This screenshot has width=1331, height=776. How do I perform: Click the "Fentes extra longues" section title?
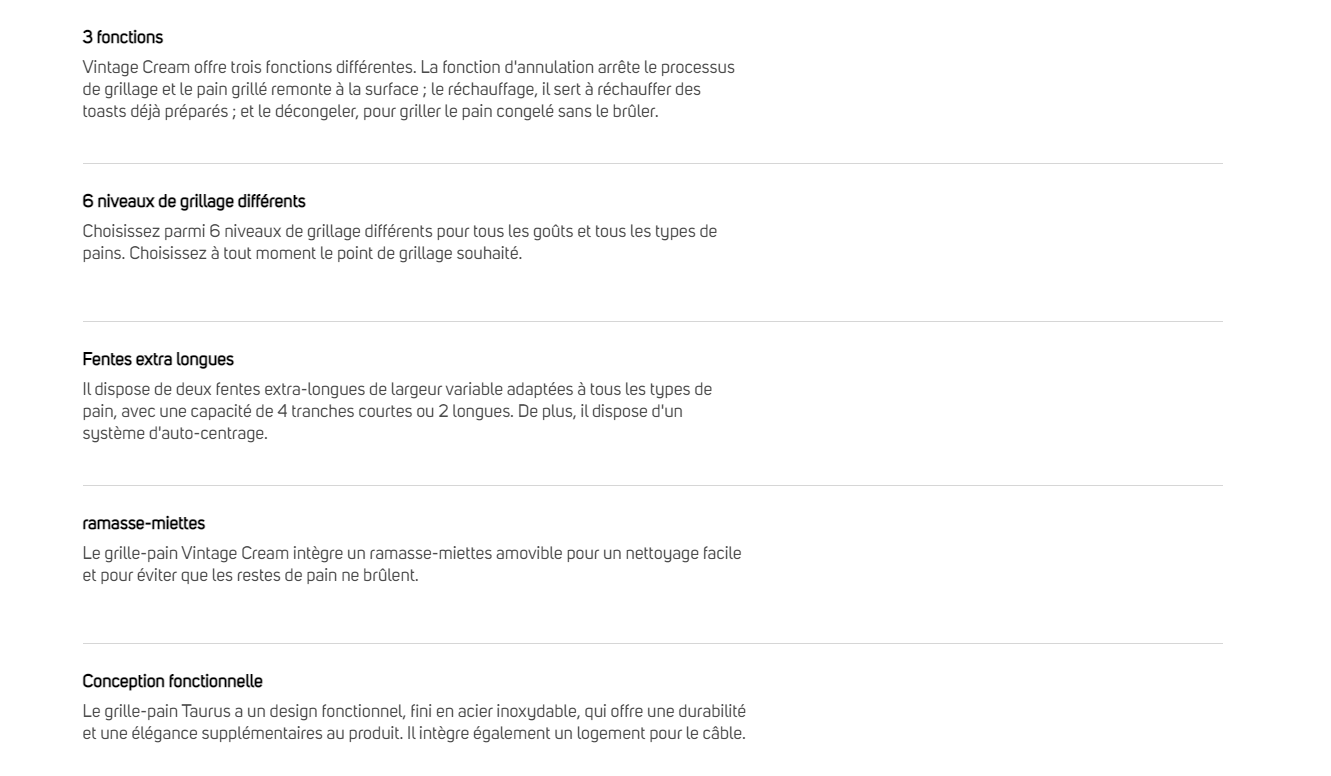[x=158, y=359]
